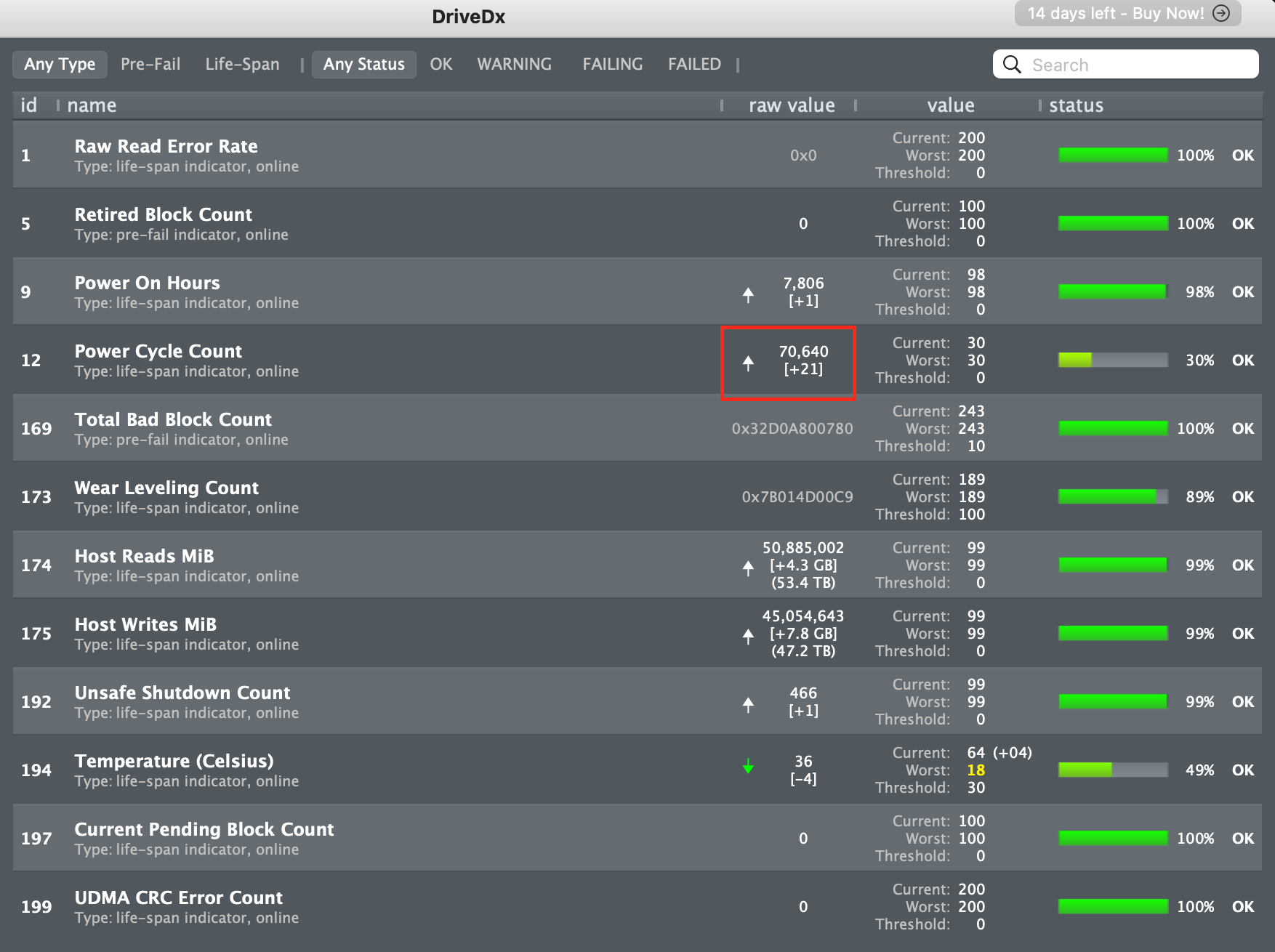Select the Current Pending Block Count row name

[x=204, y=829]
